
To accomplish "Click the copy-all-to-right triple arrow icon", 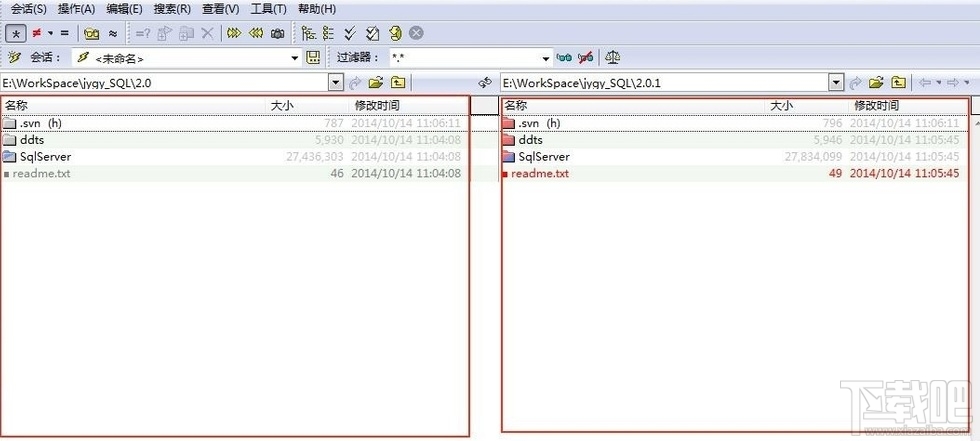I will (234, 33).
